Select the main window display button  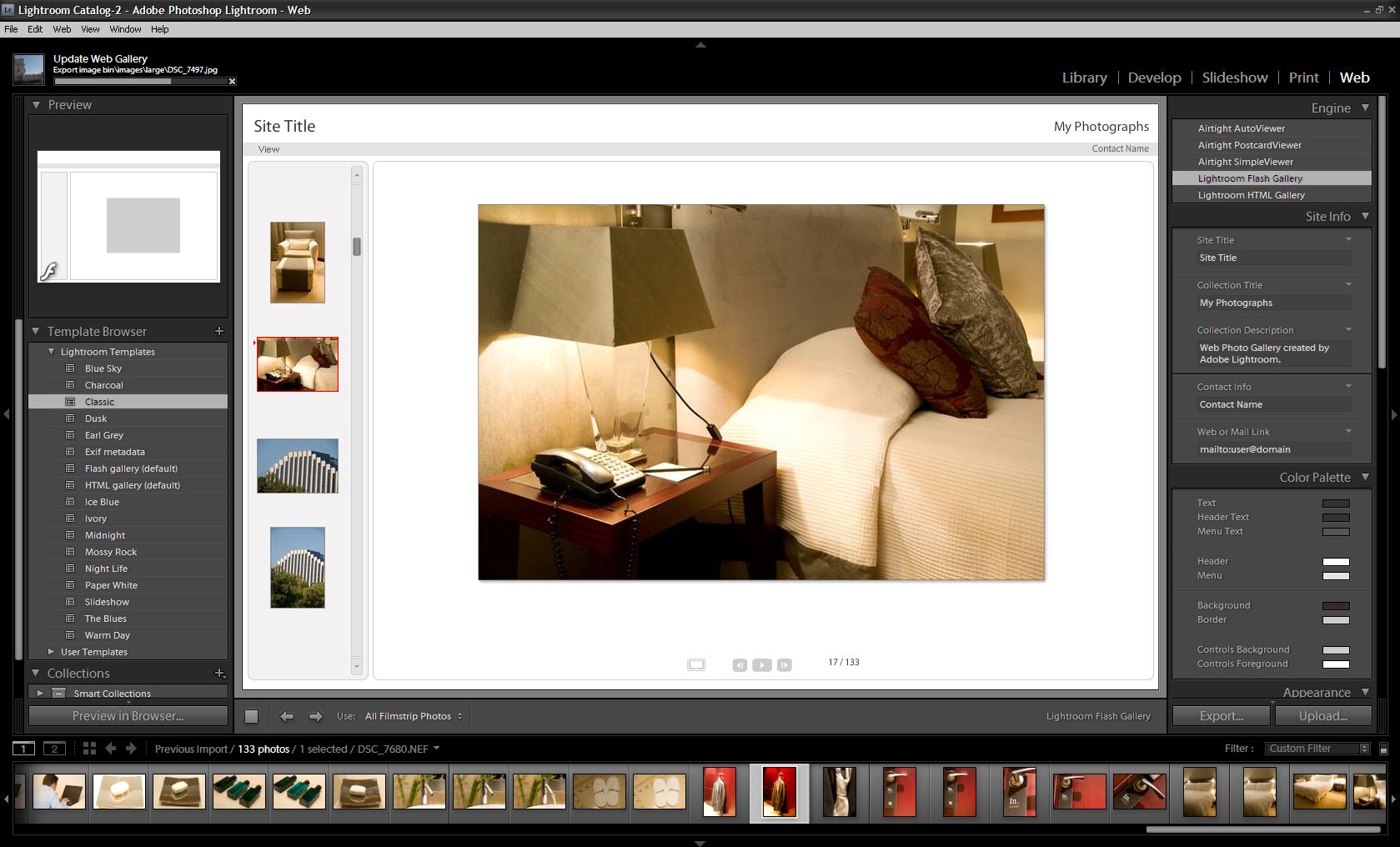tap(24, 749)
